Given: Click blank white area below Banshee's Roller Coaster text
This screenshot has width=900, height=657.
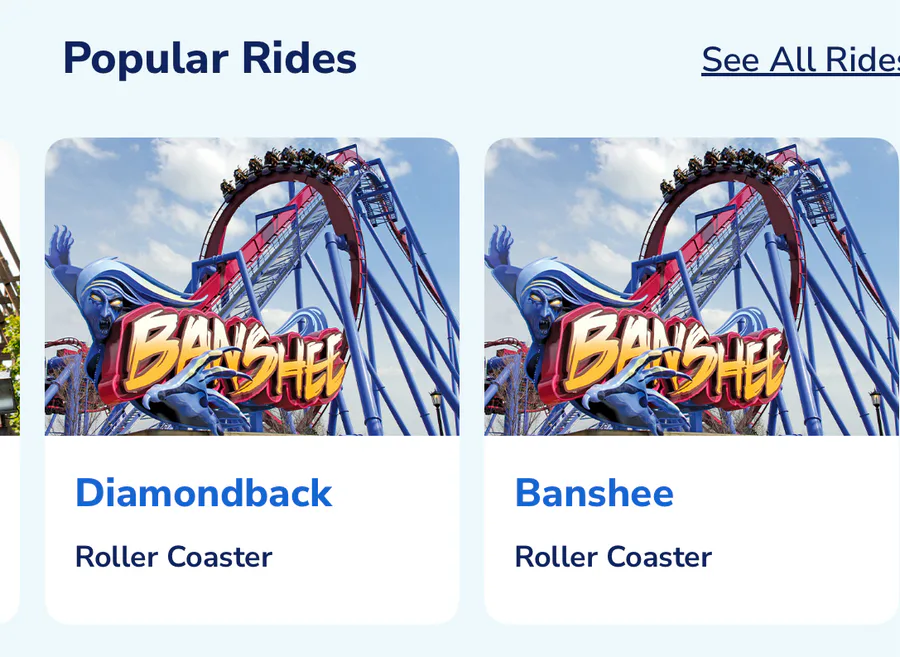Looking at the screenshot, I should click(690, 598).
